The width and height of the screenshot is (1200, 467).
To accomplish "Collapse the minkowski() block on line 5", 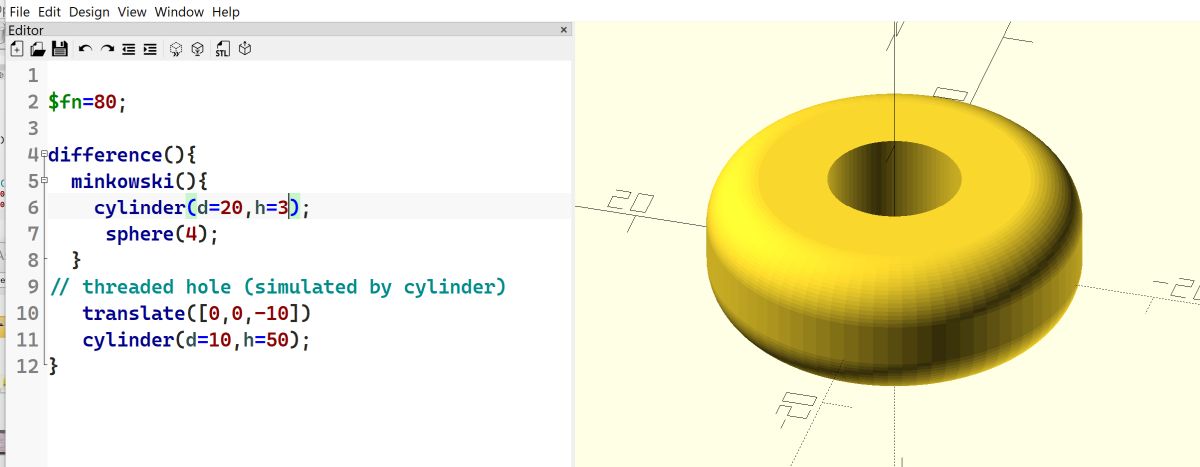I will point(44,180).
